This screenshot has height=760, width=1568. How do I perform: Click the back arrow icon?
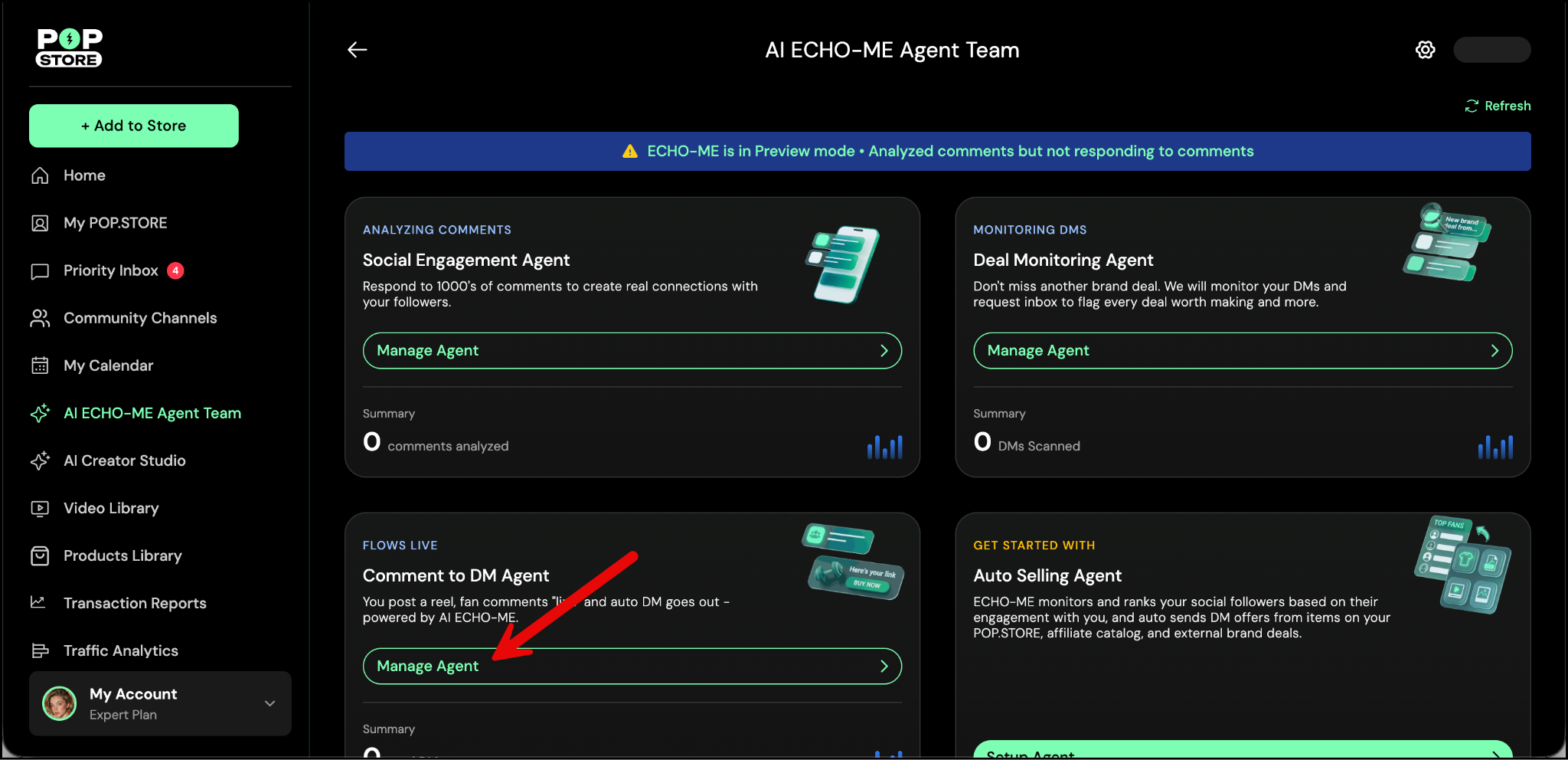[x=358, y=50]
